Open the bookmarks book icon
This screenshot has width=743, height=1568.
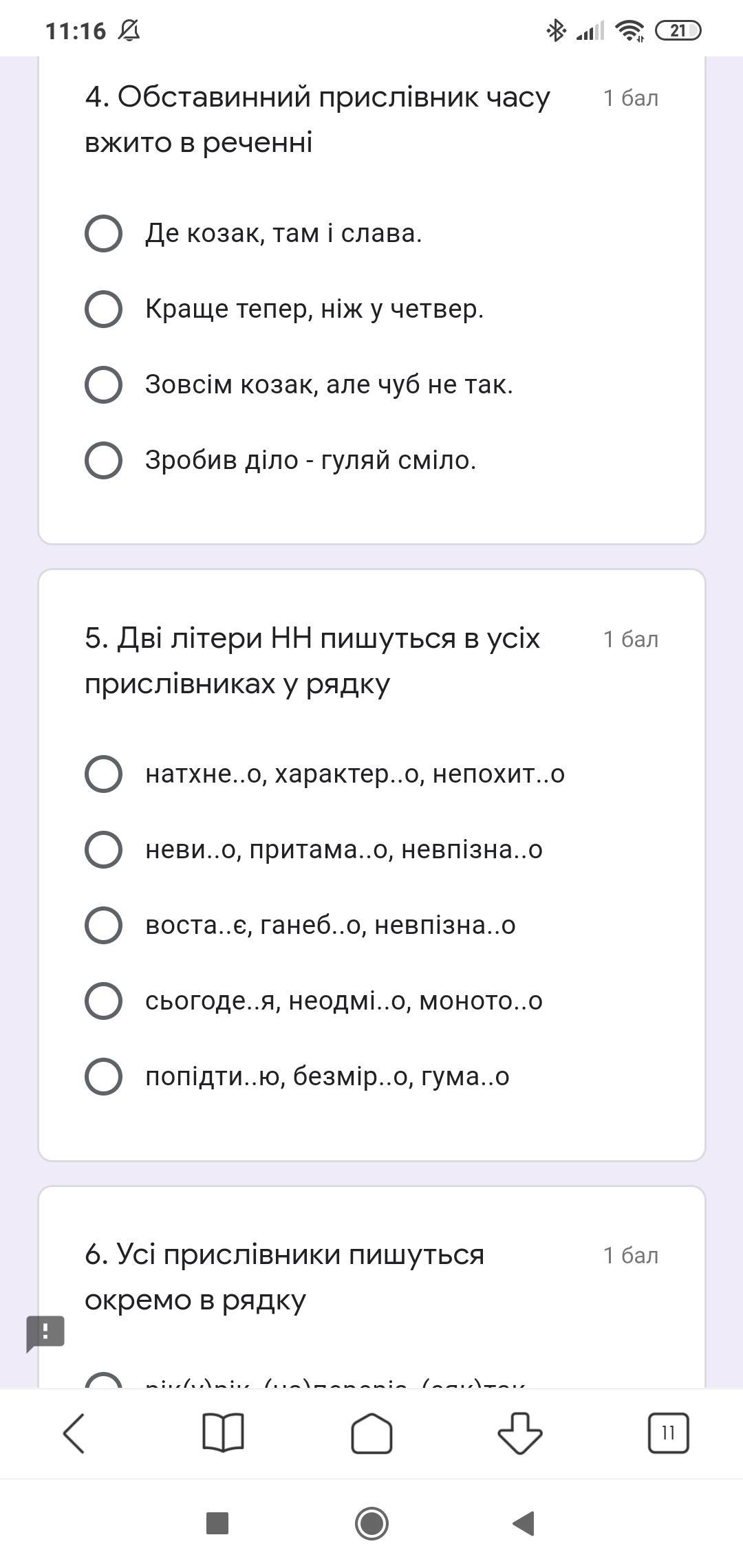click(223, 1434)
